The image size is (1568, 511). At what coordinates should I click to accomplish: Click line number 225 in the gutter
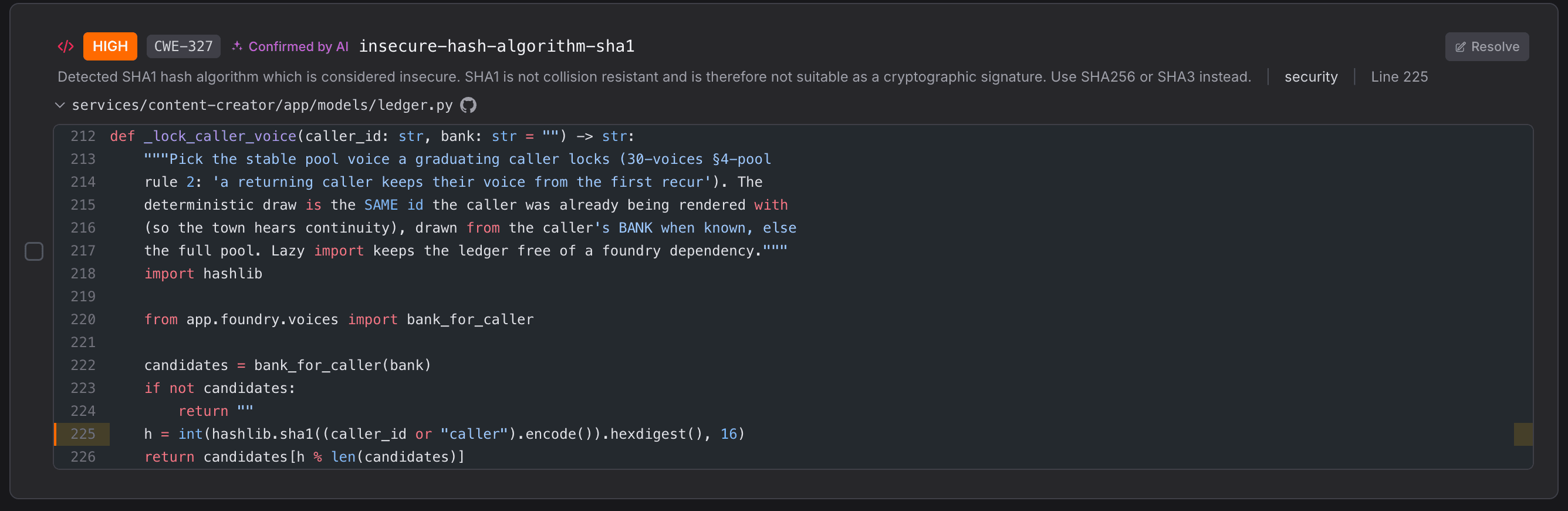point(83,434)
